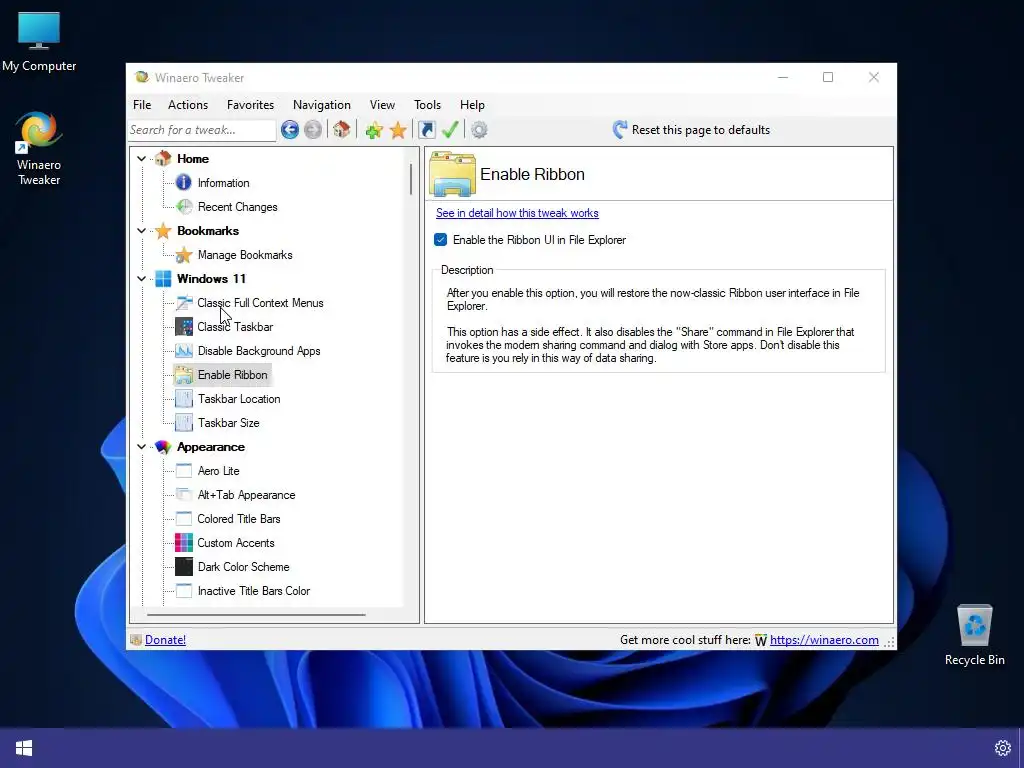Viewport: 1024px width, 768px height.
Task: Click the Custom Accents colorful icon
Action: (x=184, y=543)
